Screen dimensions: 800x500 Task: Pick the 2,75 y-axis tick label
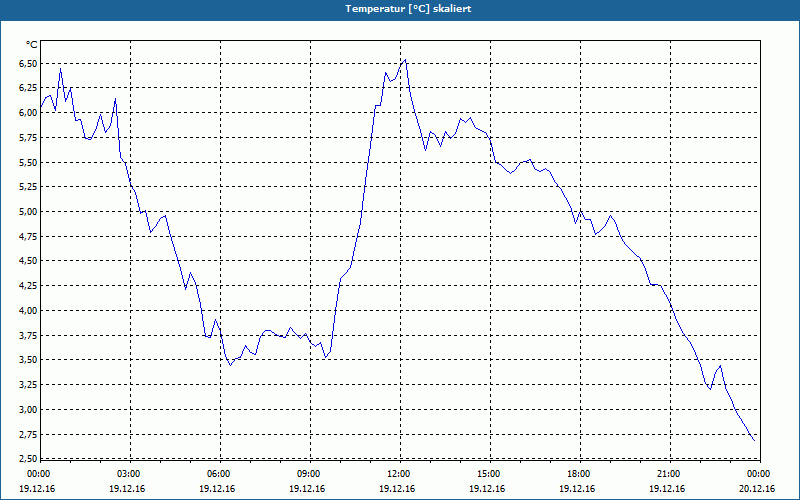coord(28,435)
